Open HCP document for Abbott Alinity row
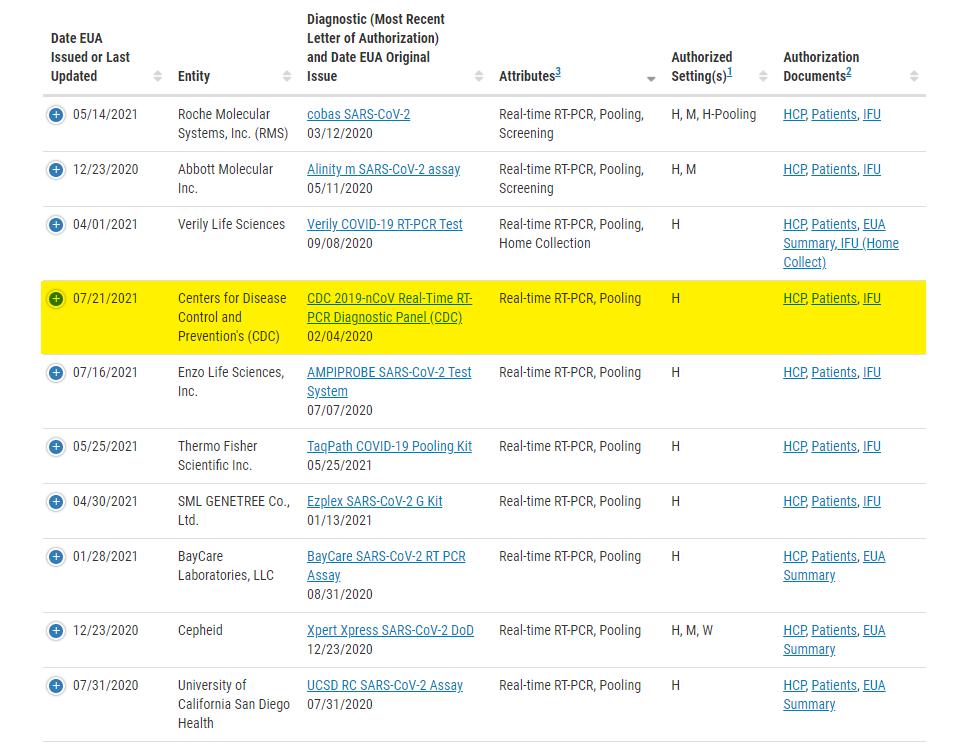Image resolution: width=968 pixels, height=744 pixels. 795,169
